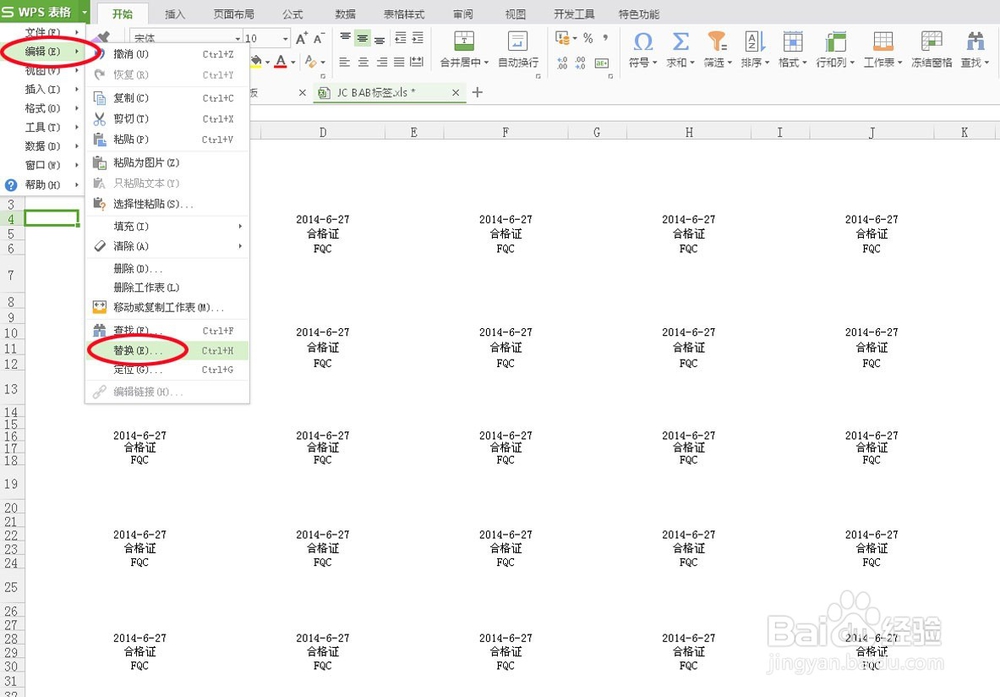Viewport: 1000px width, 697px height.
Task: Open the 开发工具 (Developer) ribbon tab
Action: (x=574, y=13)
